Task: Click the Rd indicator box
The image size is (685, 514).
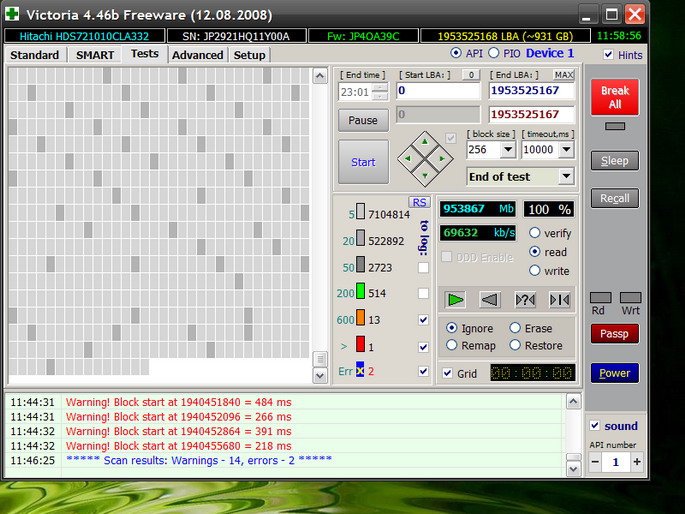Action: (600, 298)
